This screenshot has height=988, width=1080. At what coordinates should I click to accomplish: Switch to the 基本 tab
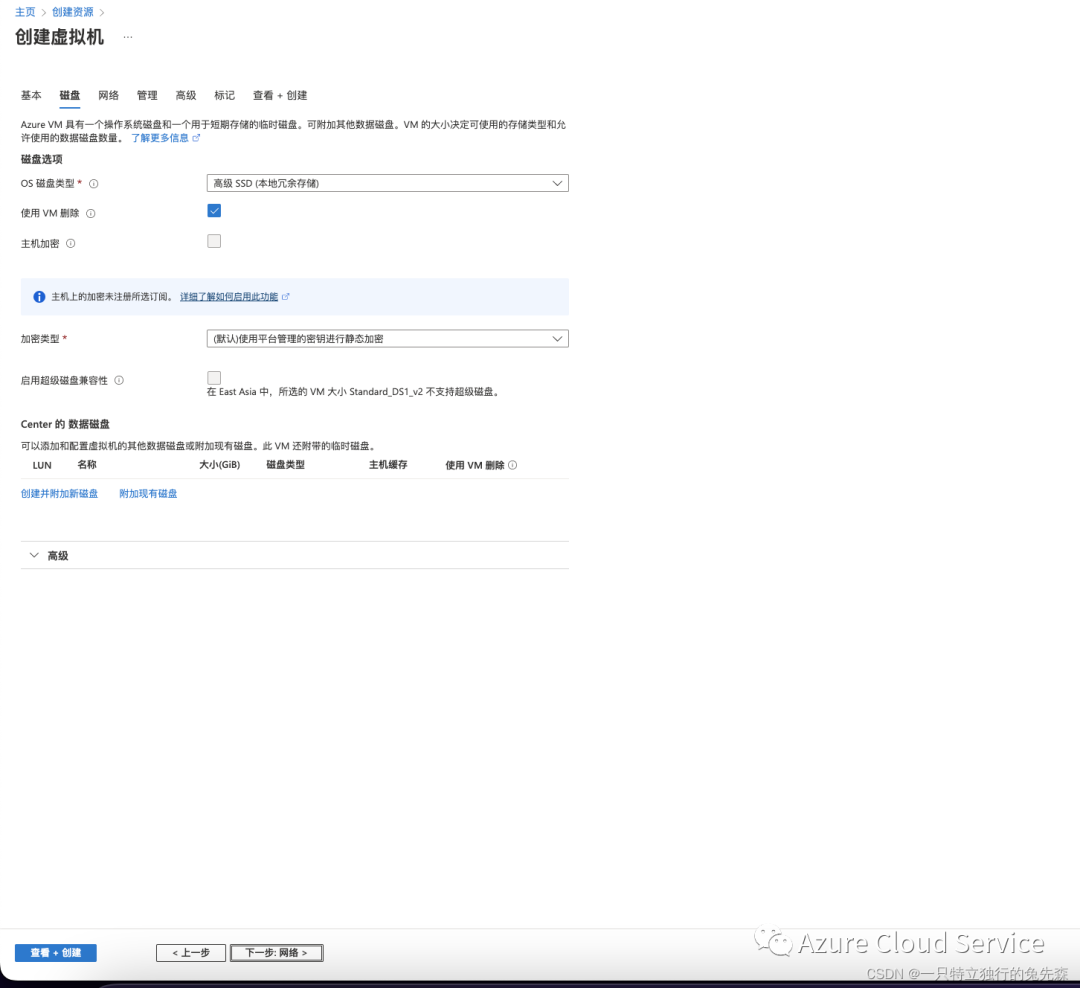point(31,96)
